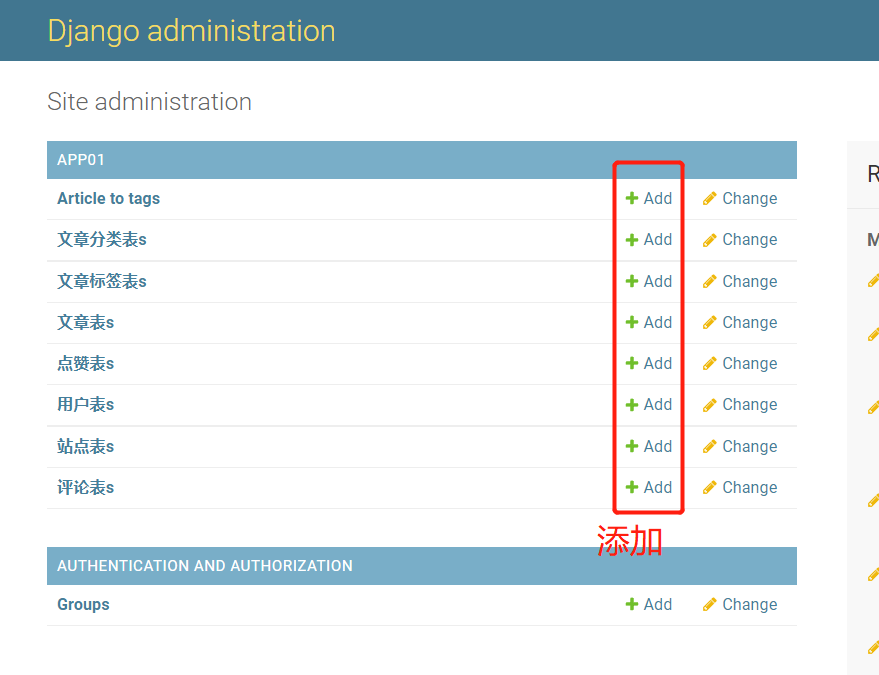The width and height of the screenshot is (879, 675).
Task: Click pencil icon for Article to tags
Action: [710, 198]
